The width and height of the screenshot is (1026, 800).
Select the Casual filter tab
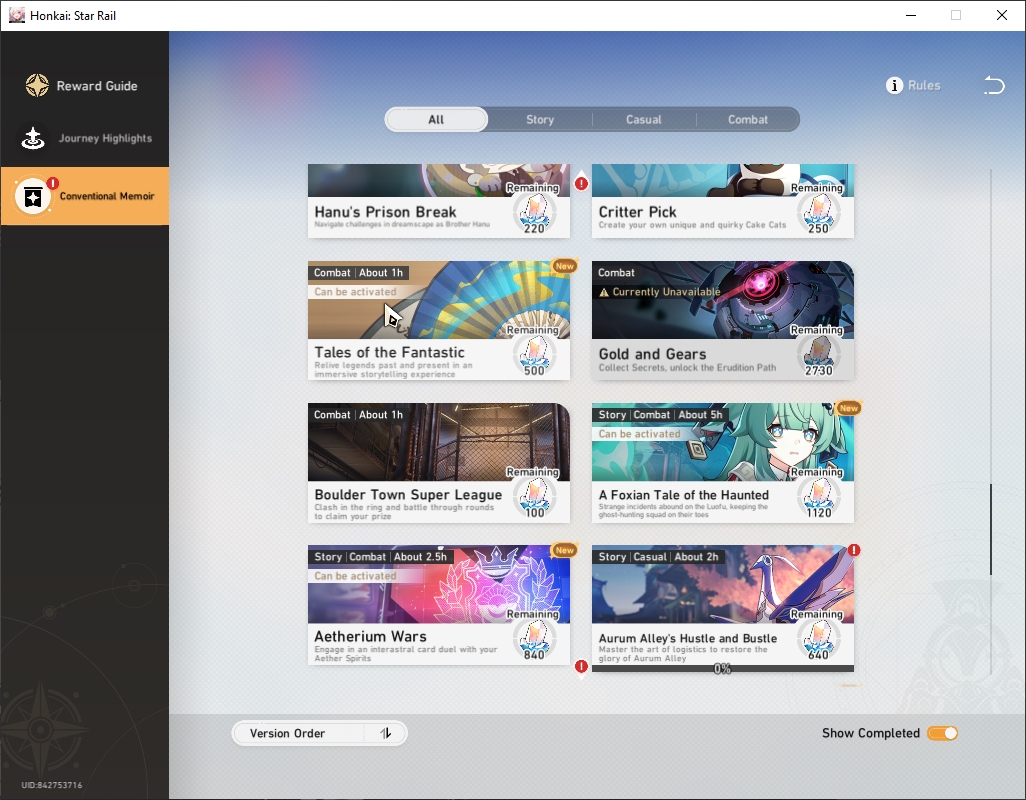point(643,120)
